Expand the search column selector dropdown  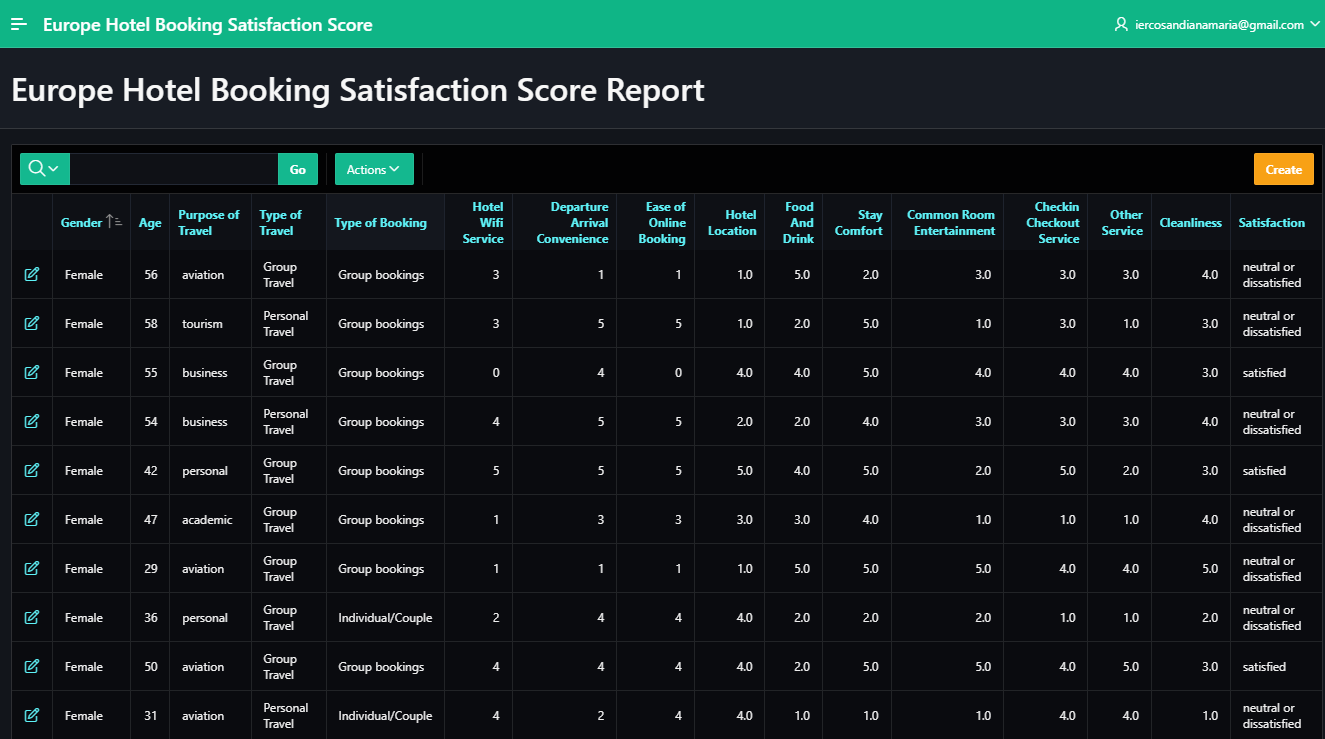pos(45,169)
